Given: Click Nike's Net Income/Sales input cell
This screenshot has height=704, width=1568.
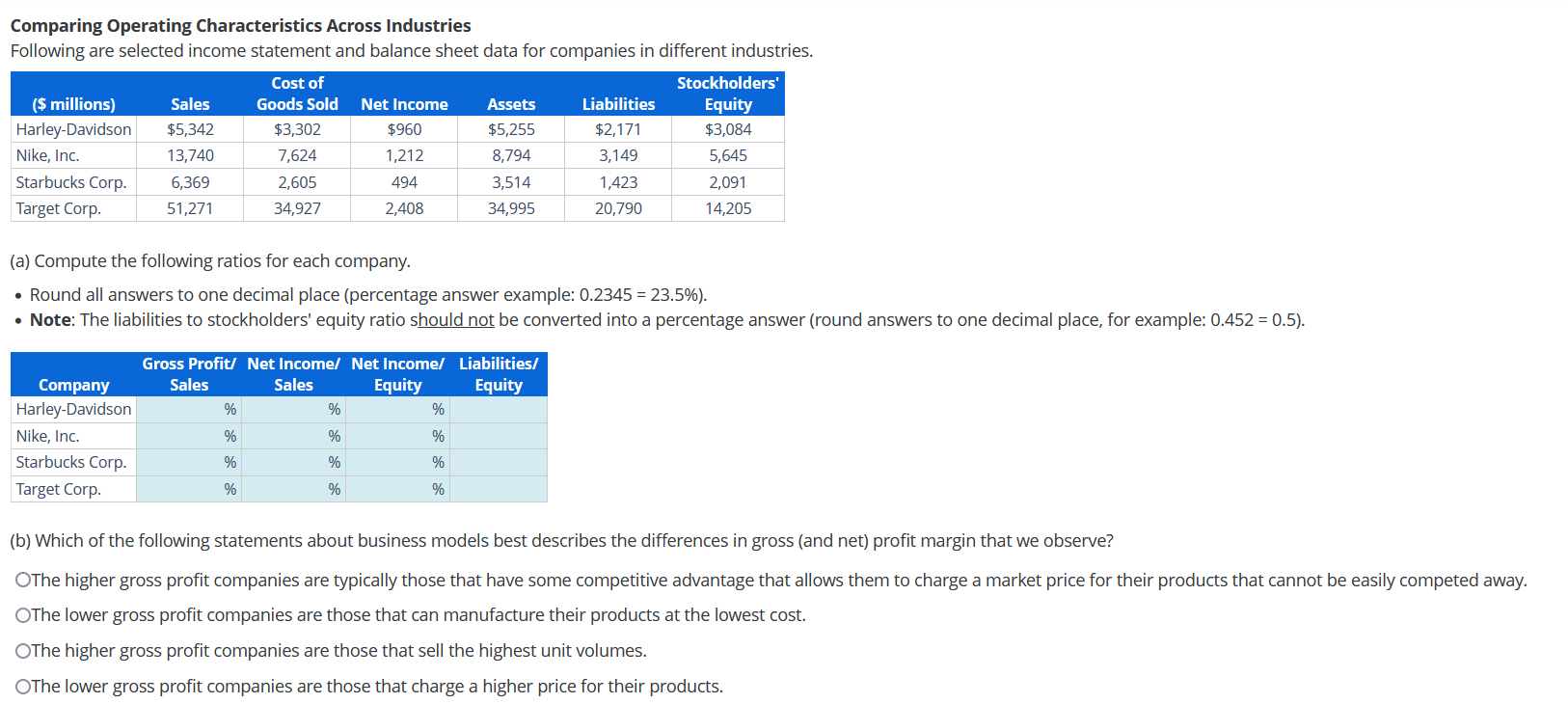Looking at the screenshot, I should 292,436.
